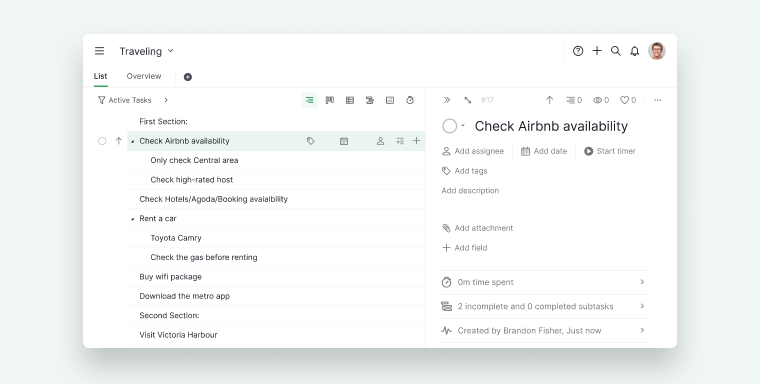Open the three-dot more options menu
Screen dimensions: 760x384
pyautogui.click(x=658, y=100)
